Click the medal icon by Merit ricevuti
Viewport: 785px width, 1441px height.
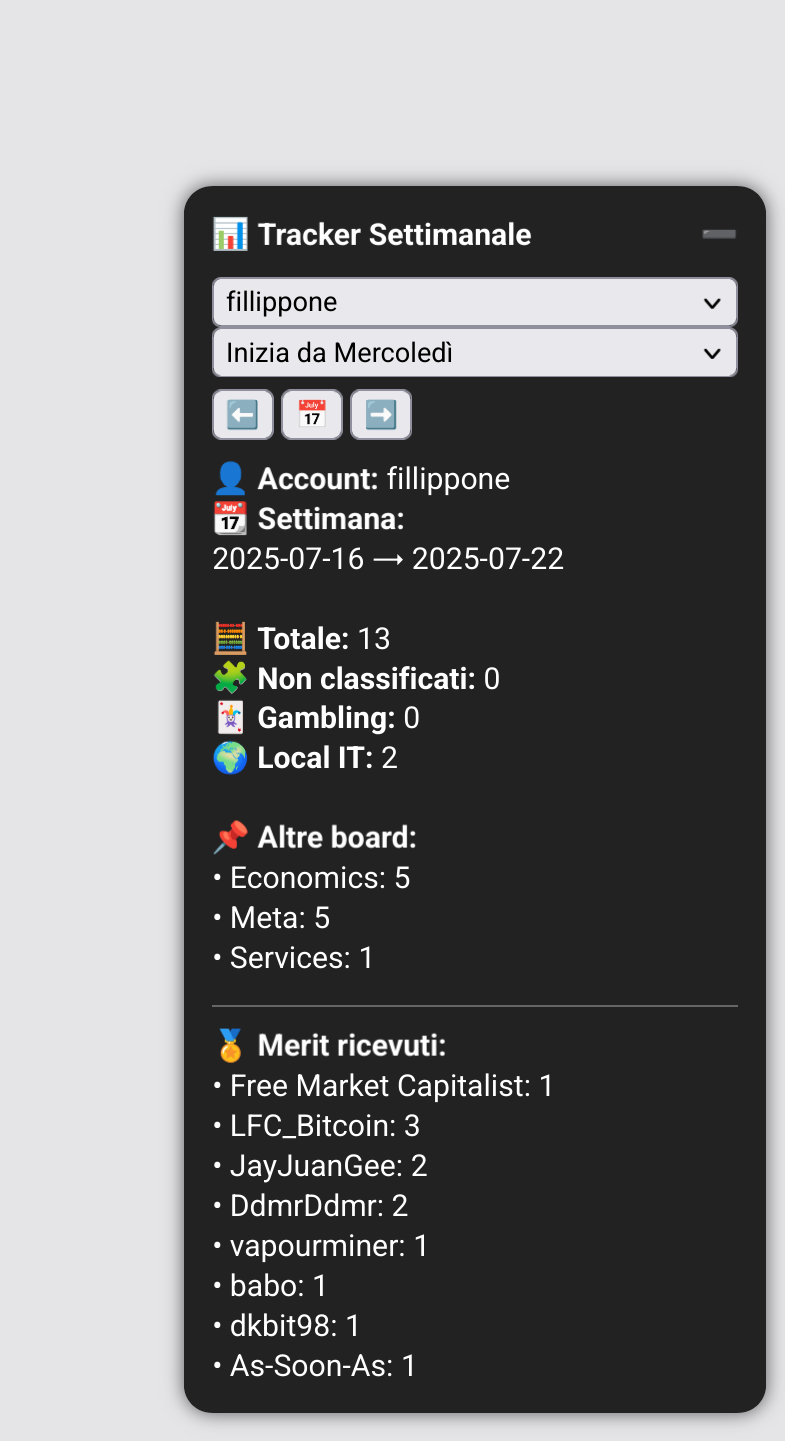click(x=230, y=1046)
